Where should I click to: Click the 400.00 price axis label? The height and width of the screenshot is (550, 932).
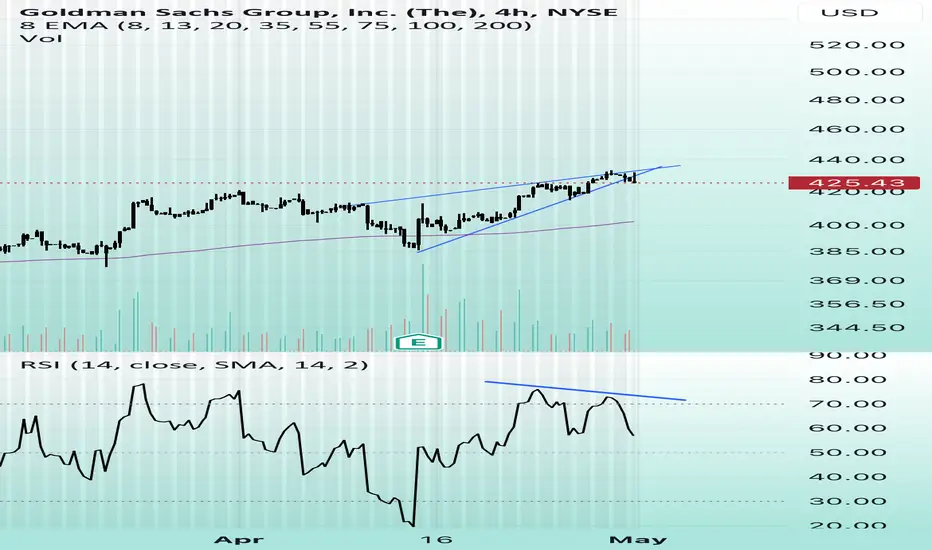(857, 225)
